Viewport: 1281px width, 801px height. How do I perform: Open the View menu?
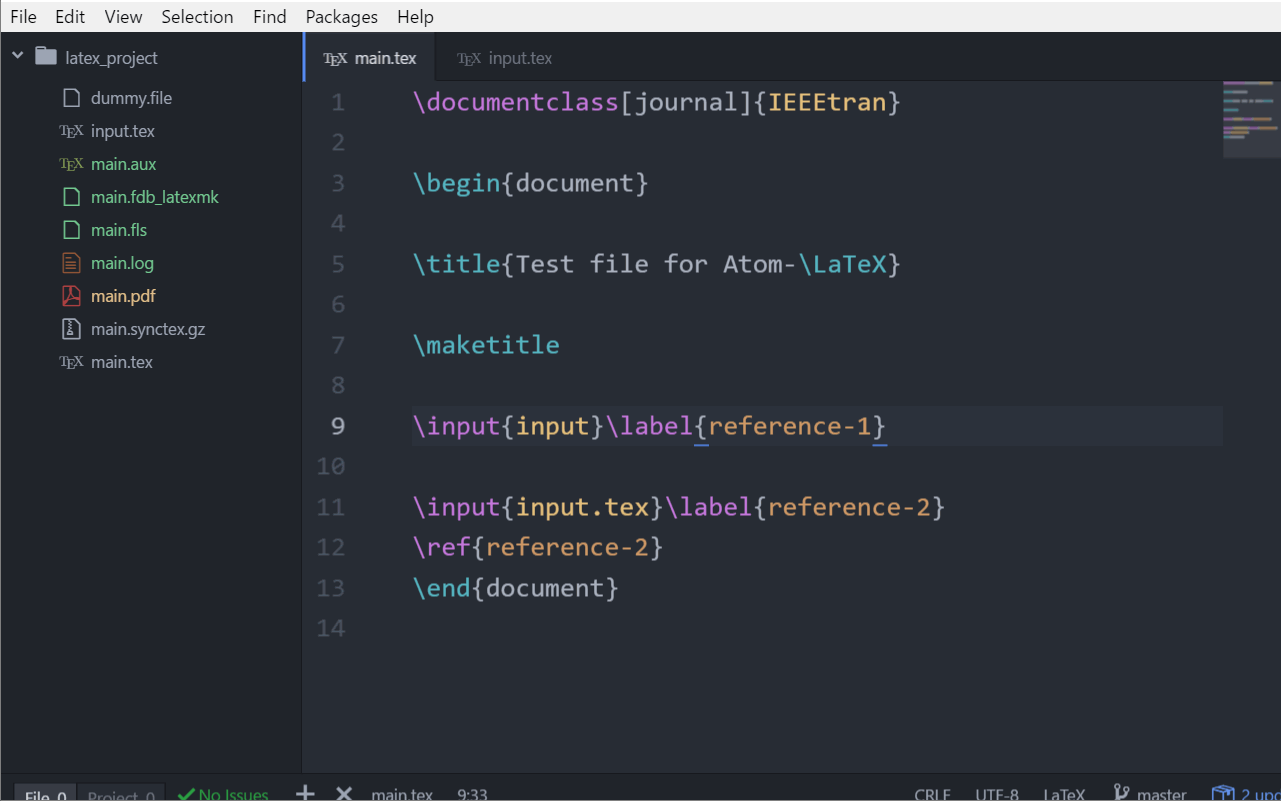[123, 17]
